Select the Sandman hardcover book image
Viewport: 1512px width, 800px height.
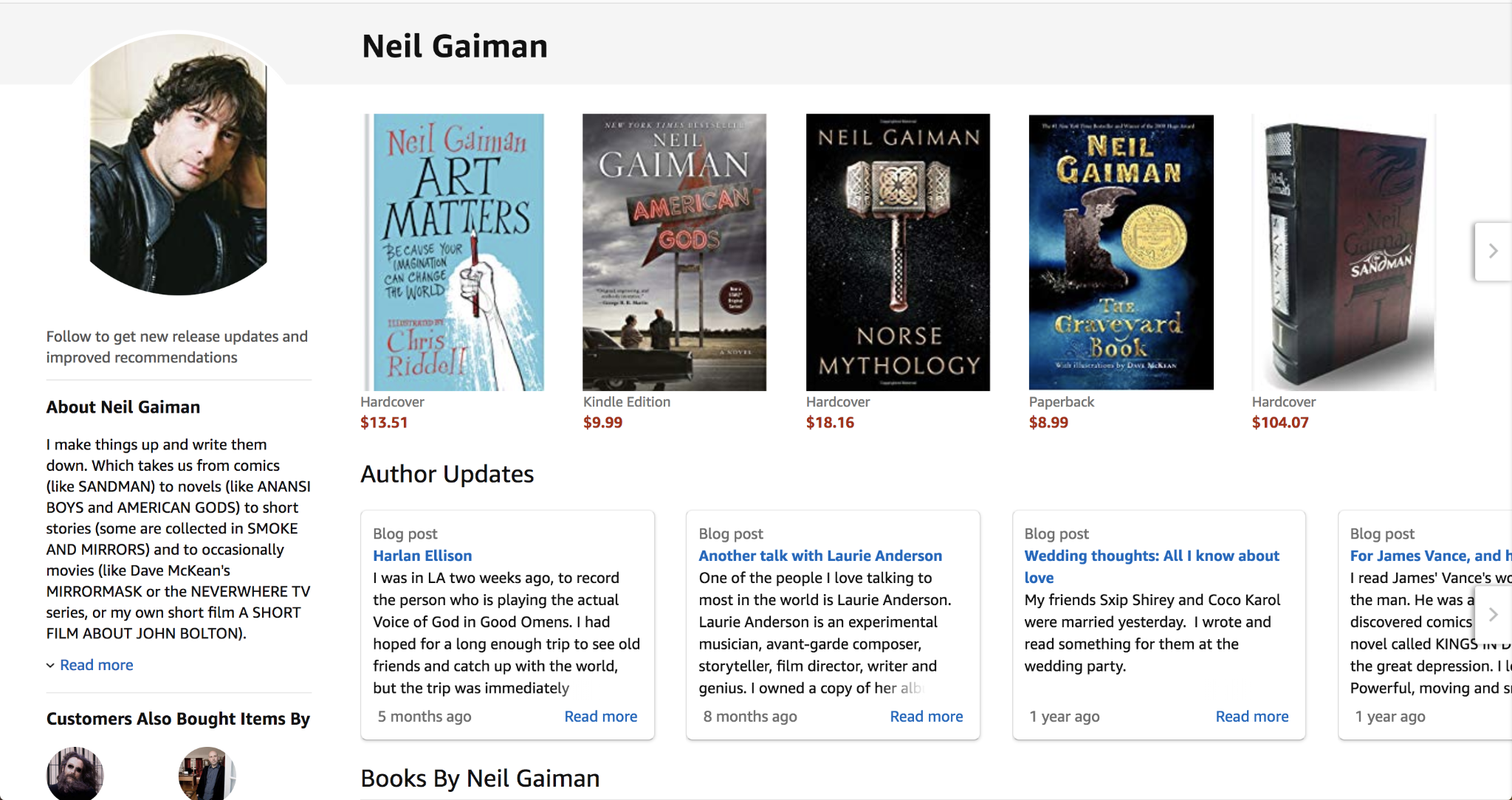[1344, 252]
